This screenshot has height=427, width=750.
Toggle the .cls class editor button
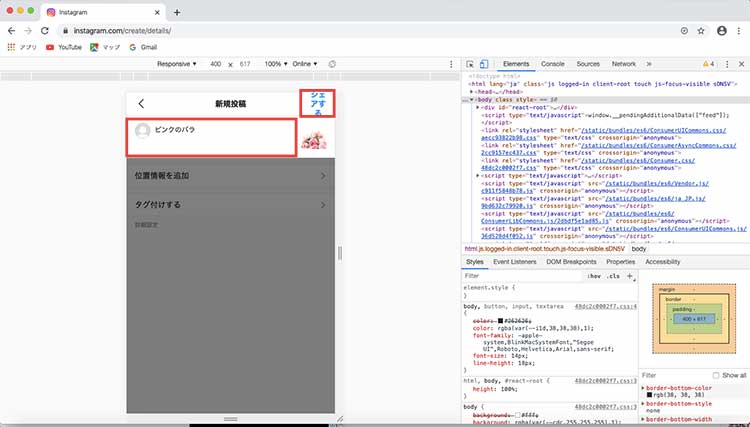coord(613,276)
